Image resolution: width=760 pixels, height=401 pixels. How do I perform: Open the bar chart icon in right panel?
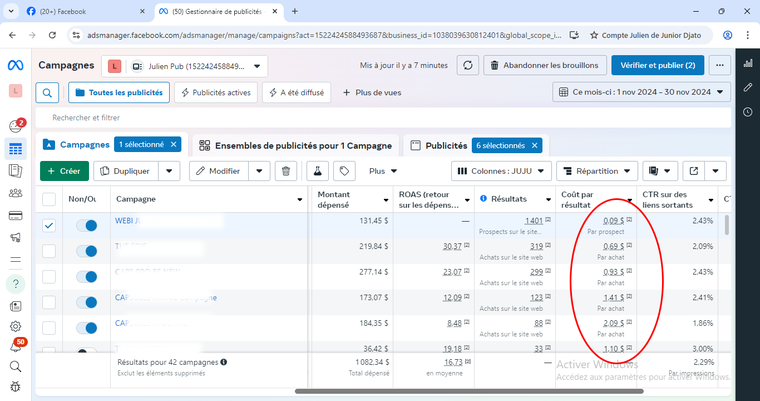[748, 64]
